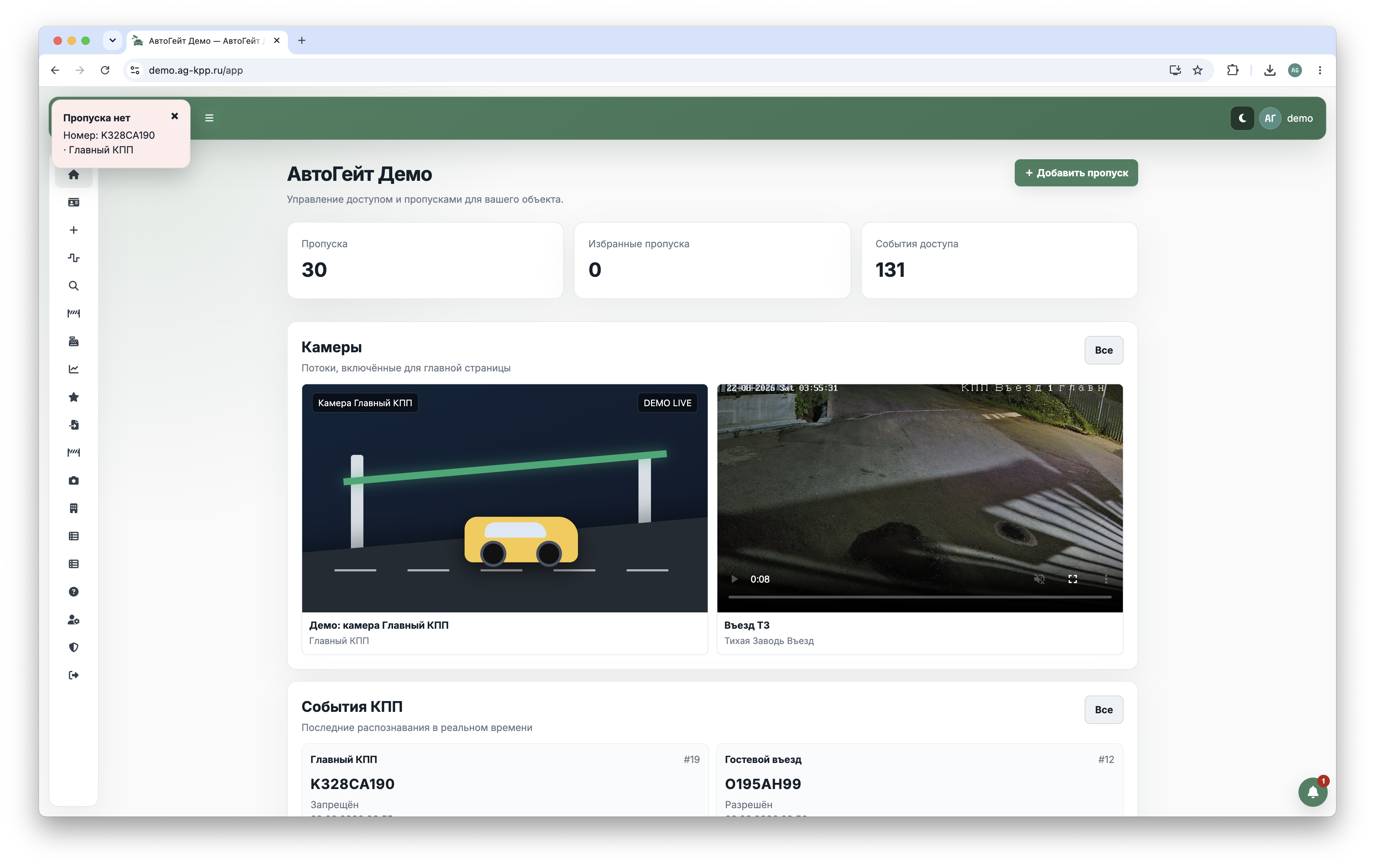Open the 'Избранные пропуска' stat card
Screen dimensions: 1375x868
click(x=712, y=260)
